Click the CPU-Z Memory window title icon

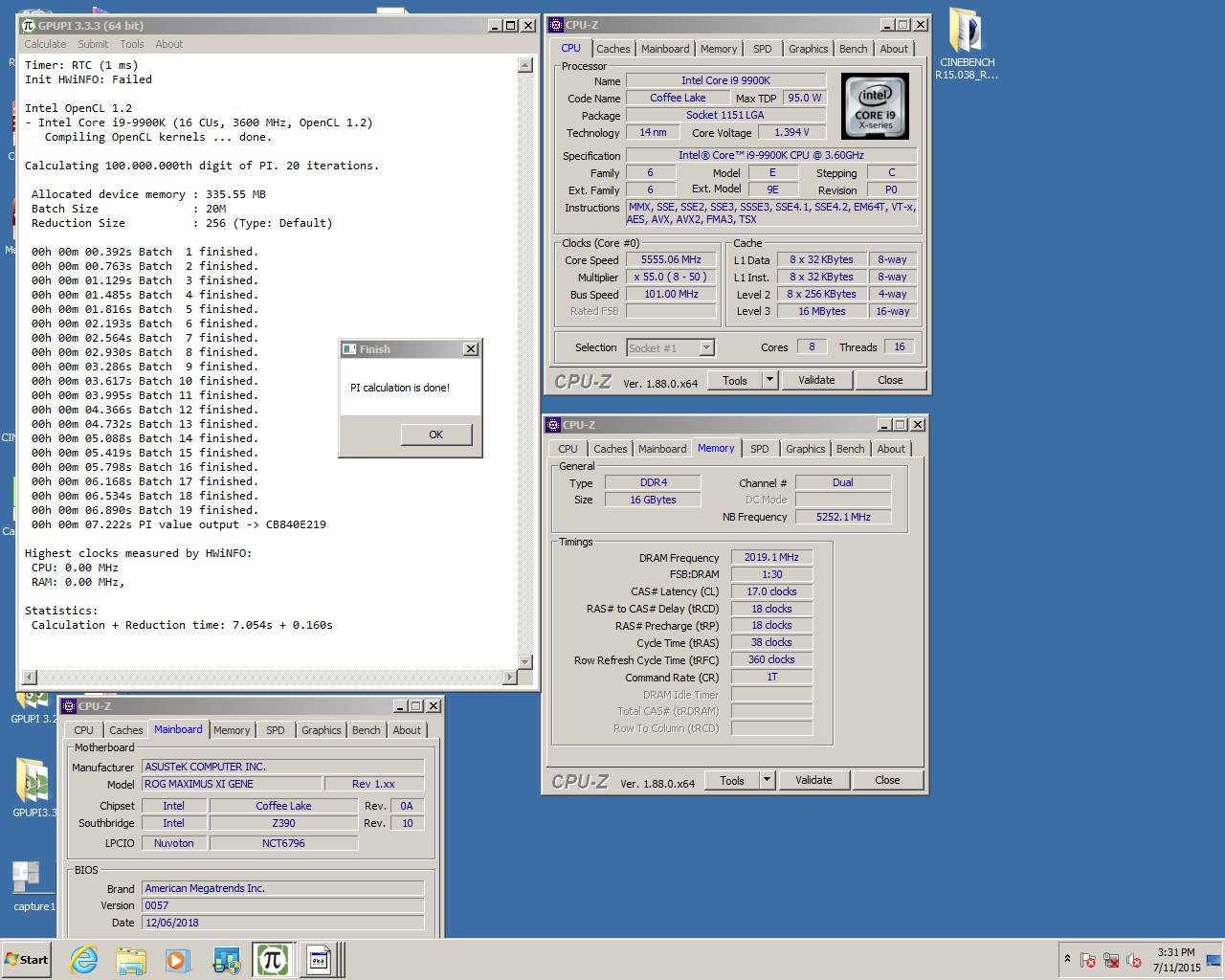pyautogui.click(x=552, y=425)
